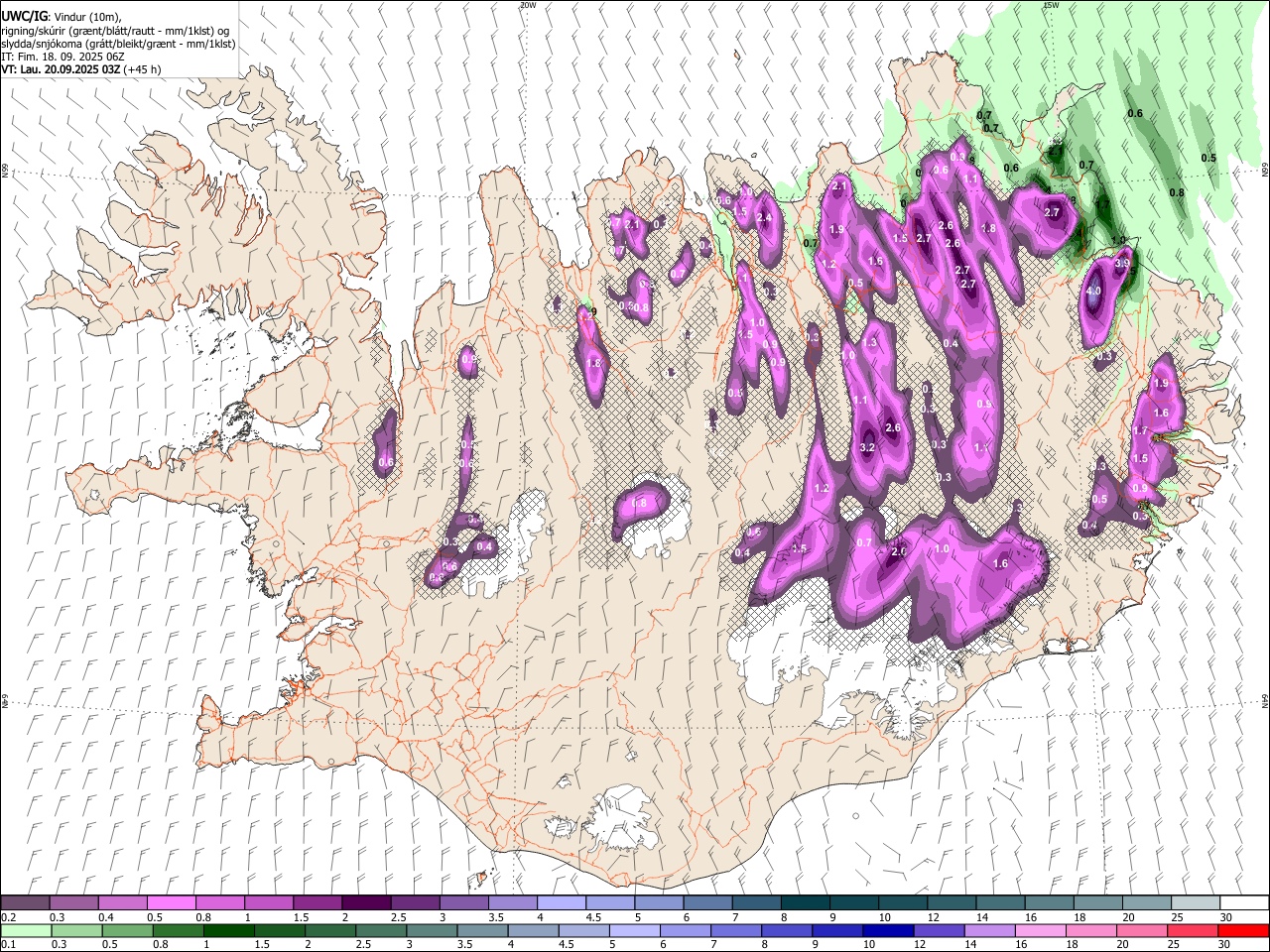Click the '20W' longitude label
1270x952 pixels.
[x=527, y=5]
